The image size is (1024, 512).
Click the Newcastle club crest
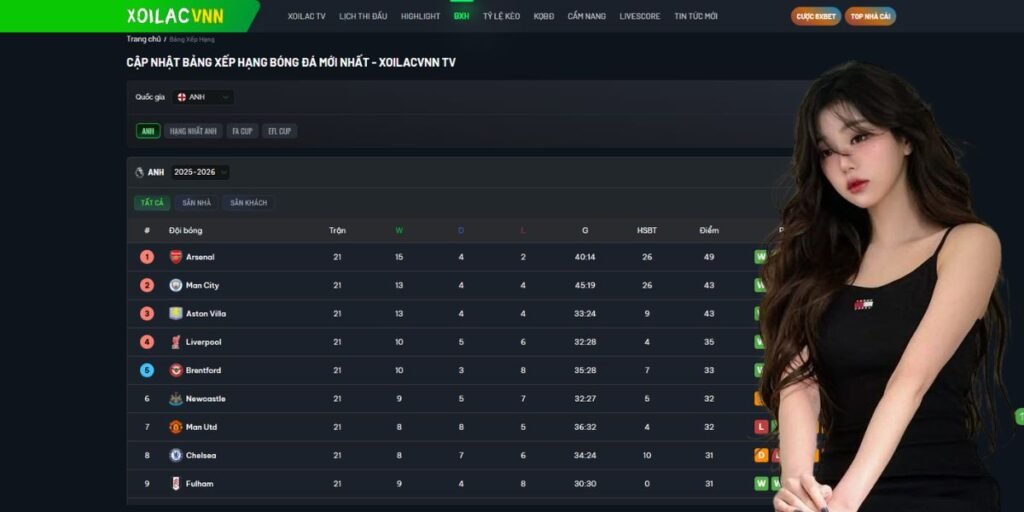[x=176, y=399]
